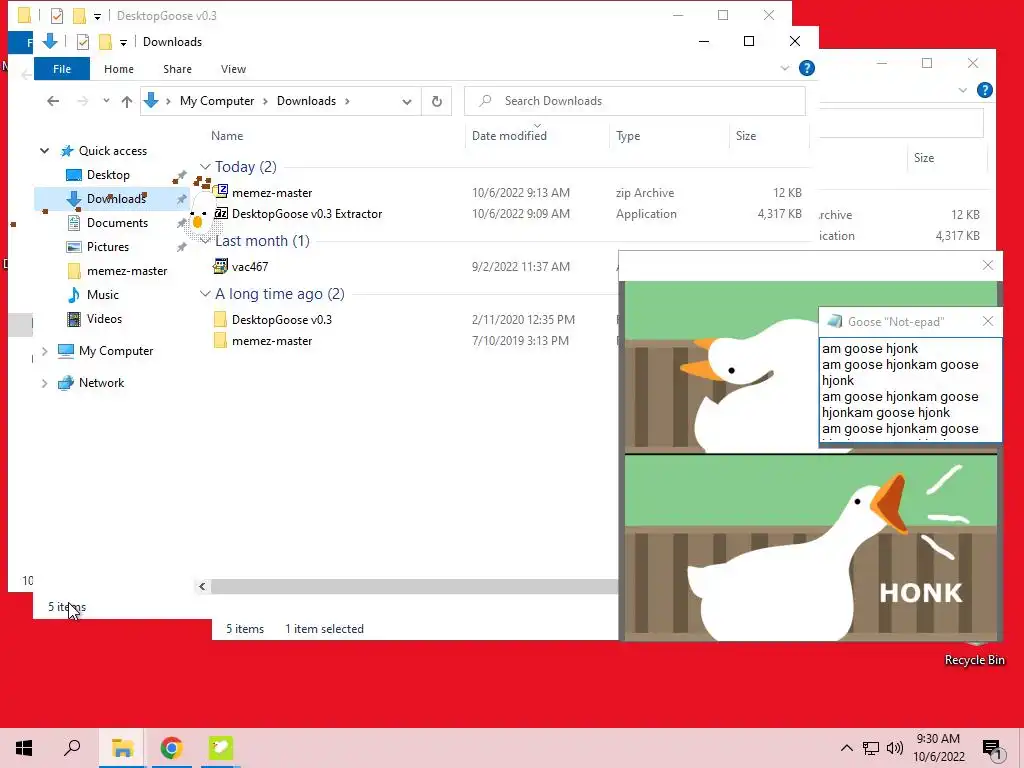Open taskbar Search magnifier
The image size is (1024, 768).
tap(72, 748)
